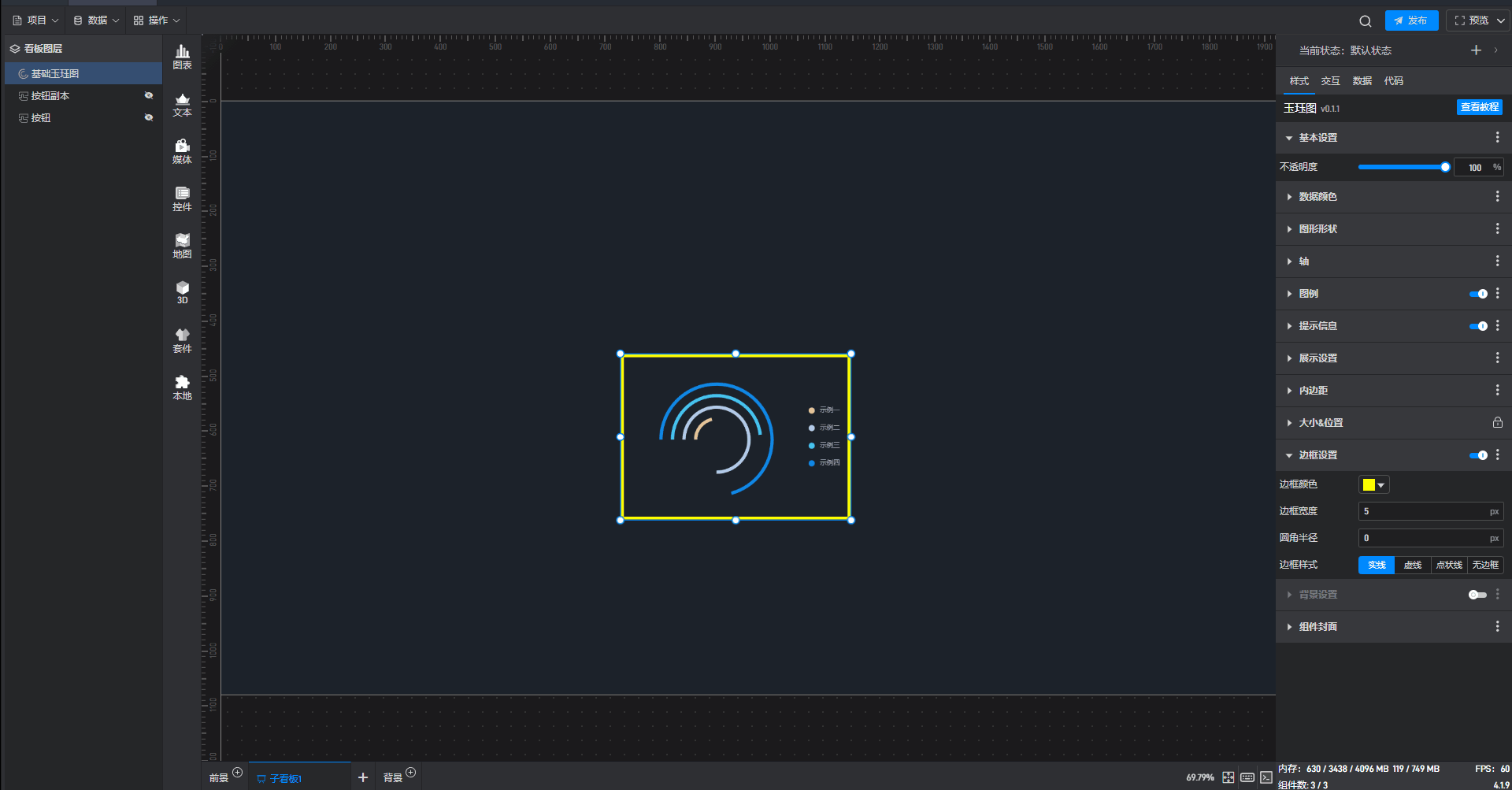Toggle the 图例 legend switch
The height and width of the screenshot is (790, 1512).
pyautogui.click(x=1478, y=294)
